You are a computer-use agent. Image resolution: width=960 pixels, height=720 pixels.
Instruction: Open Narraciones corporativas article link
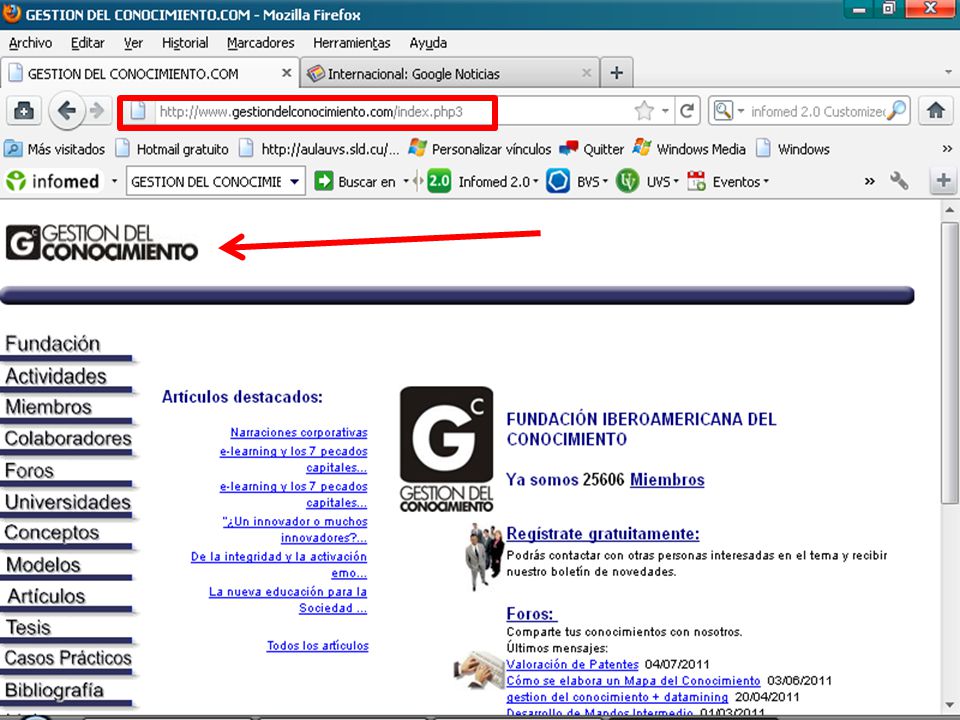pyautogui.click(x=299, y=432)
